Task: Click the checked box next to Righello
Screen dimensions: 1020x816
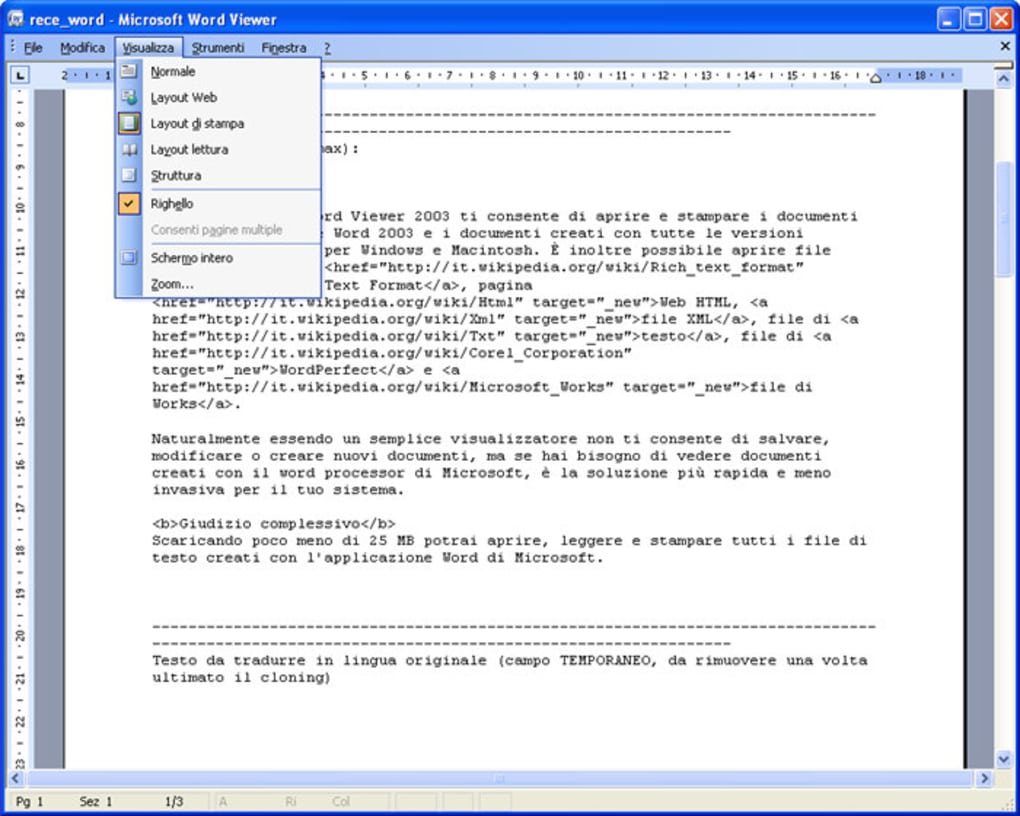Action: (128, 203)
